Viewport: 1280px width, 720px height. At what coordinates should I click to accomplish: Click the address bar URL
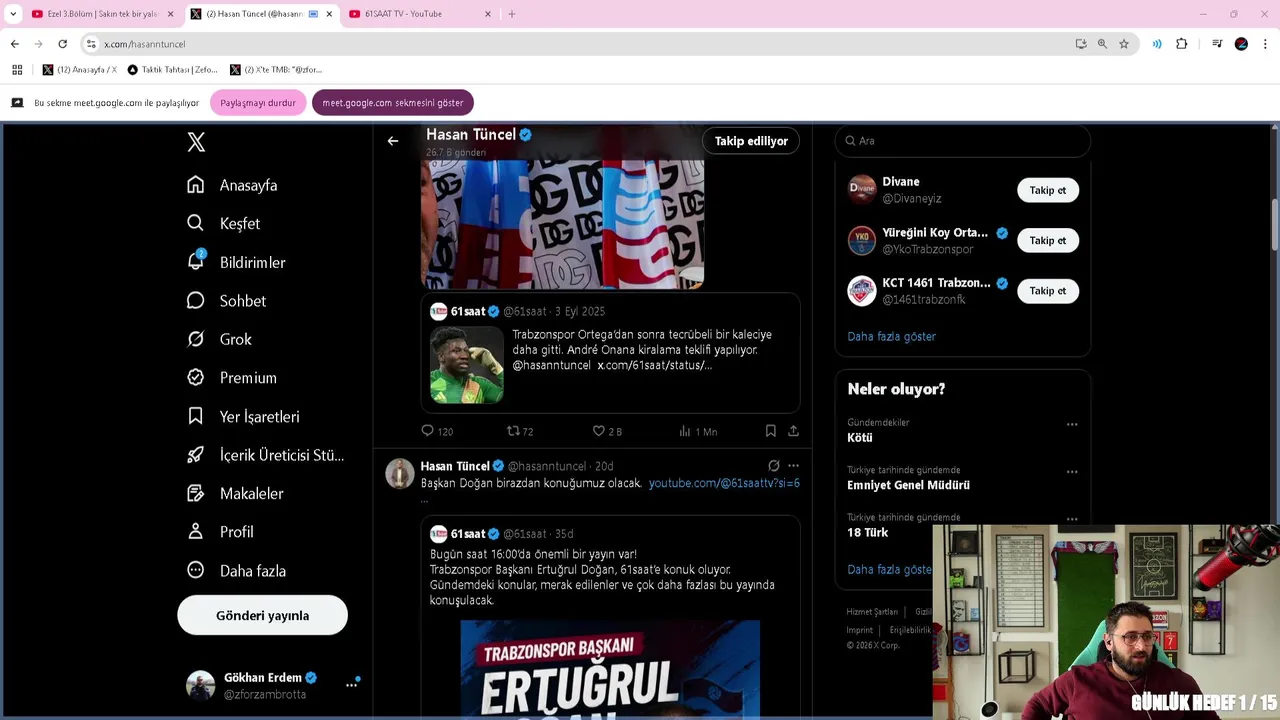(x=145, y=44)
